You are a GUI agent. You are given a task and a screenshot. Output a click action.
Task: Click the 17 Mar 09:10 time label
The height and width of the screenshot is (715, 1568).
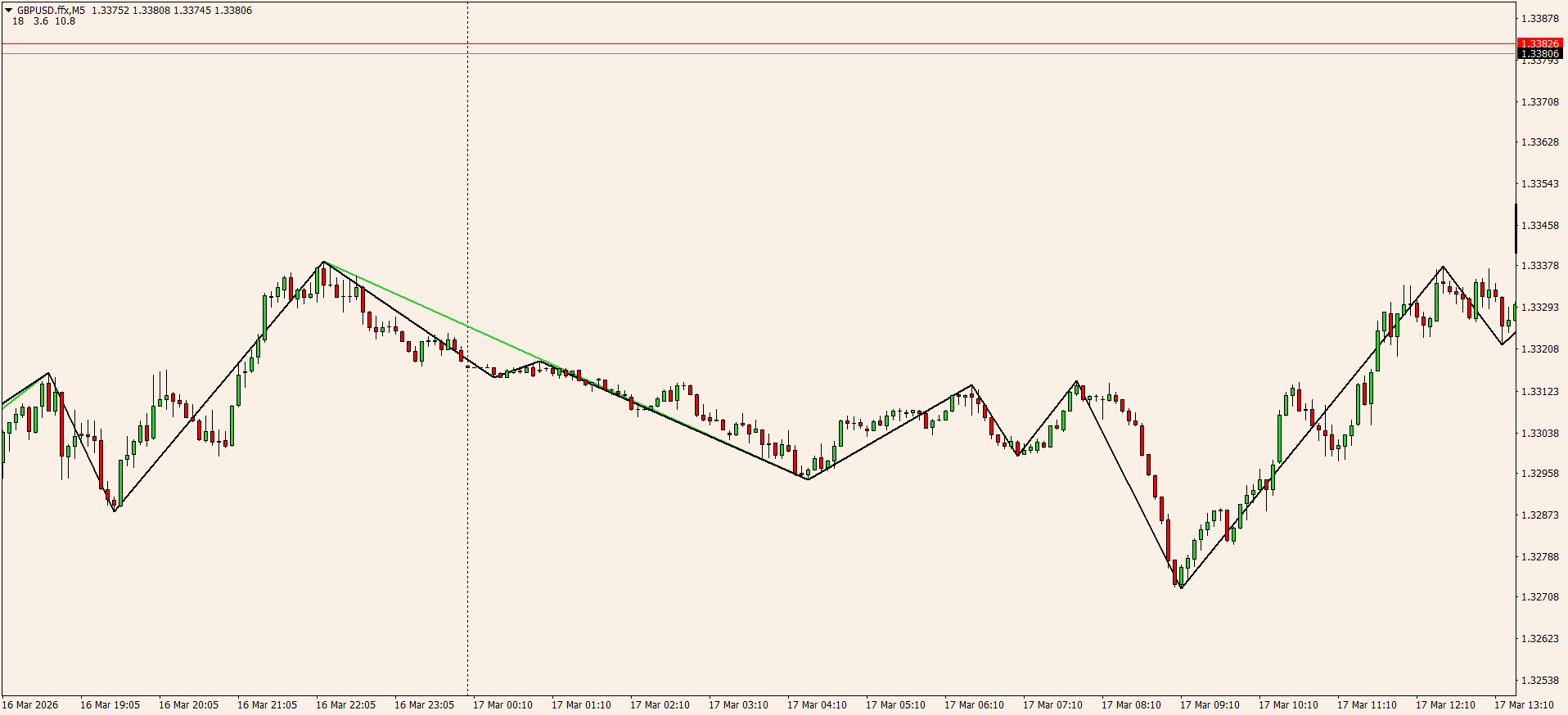click(x=1210, y=705)
